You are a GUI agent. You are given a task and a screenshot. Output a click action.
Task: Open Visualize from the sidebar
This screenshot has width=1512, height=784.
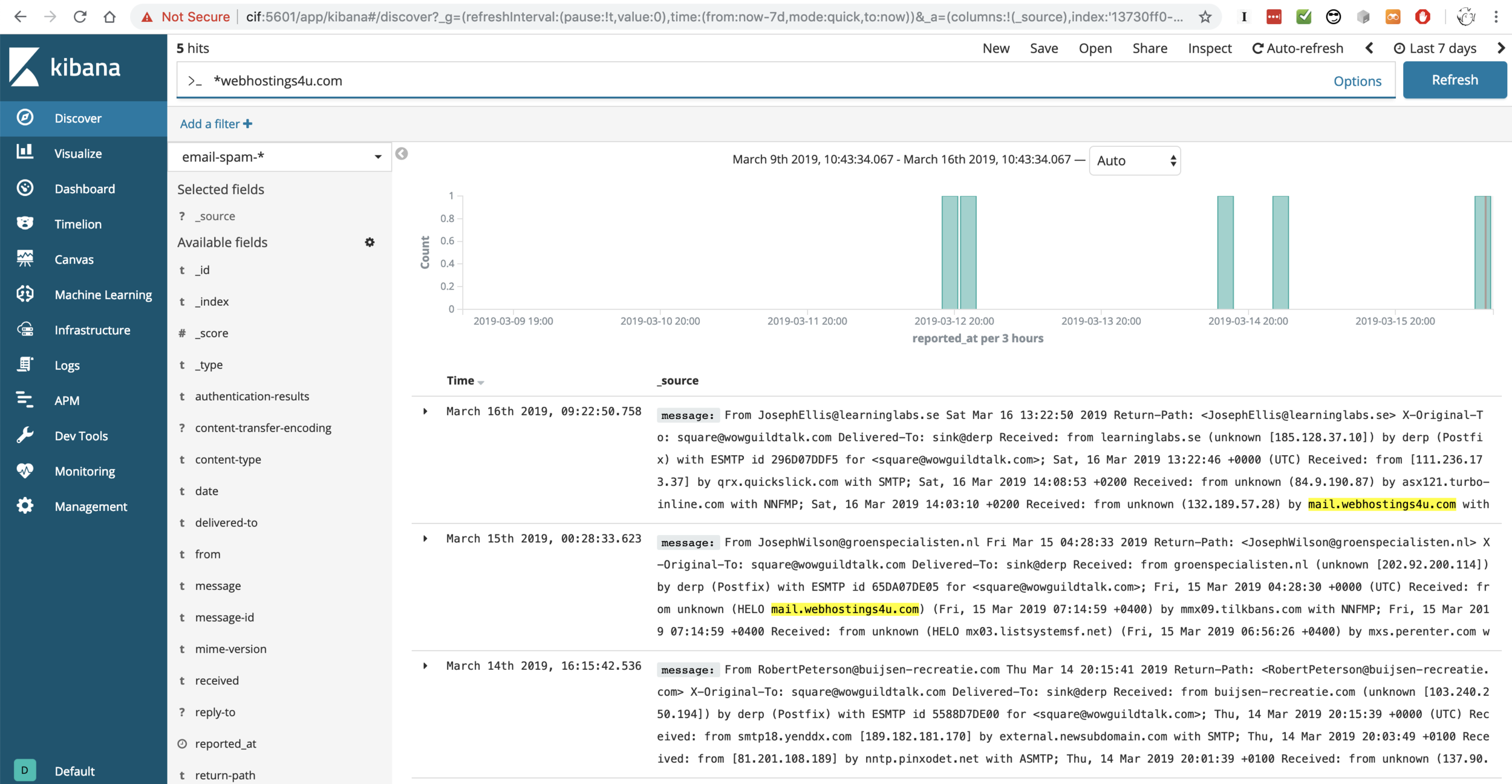point(83,154)
